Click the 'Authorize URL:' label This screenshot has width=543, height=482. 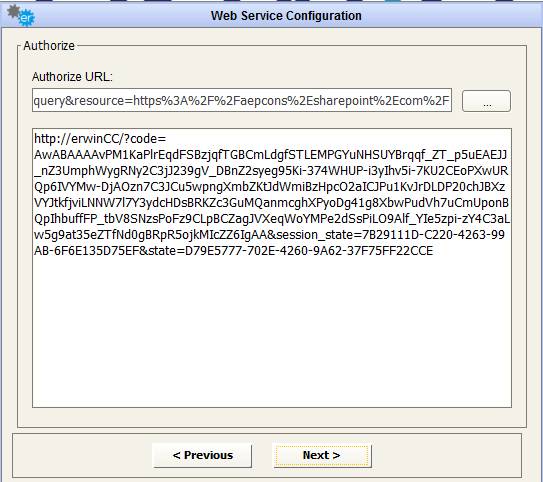(72, 77)
